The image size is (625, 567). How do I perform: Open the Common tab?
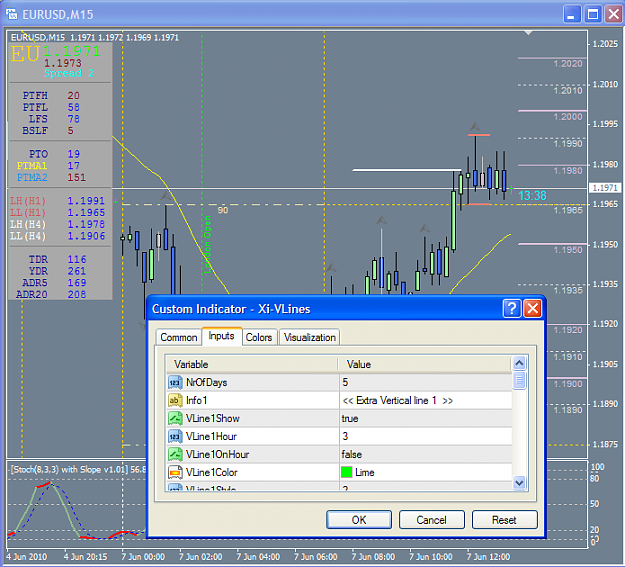(179, 337)
